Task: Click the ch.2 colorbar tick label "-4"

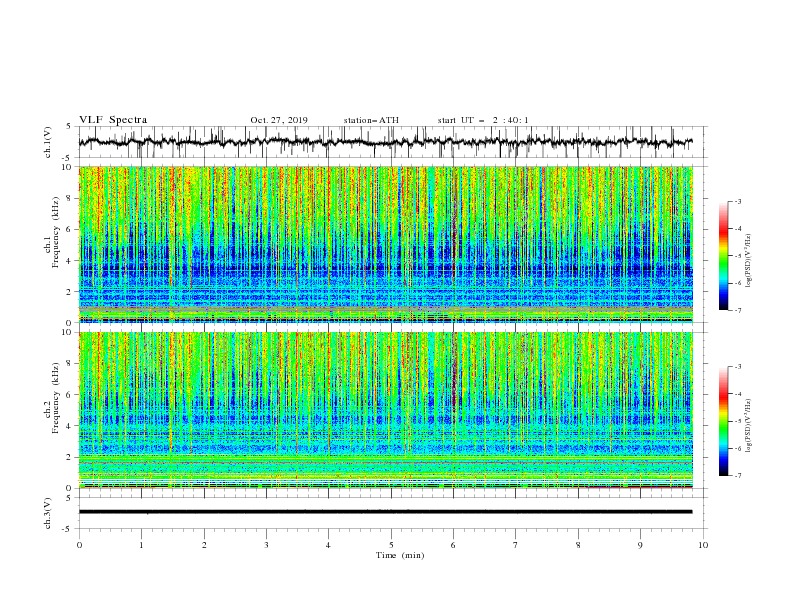Action: click(x=738, y=394)
